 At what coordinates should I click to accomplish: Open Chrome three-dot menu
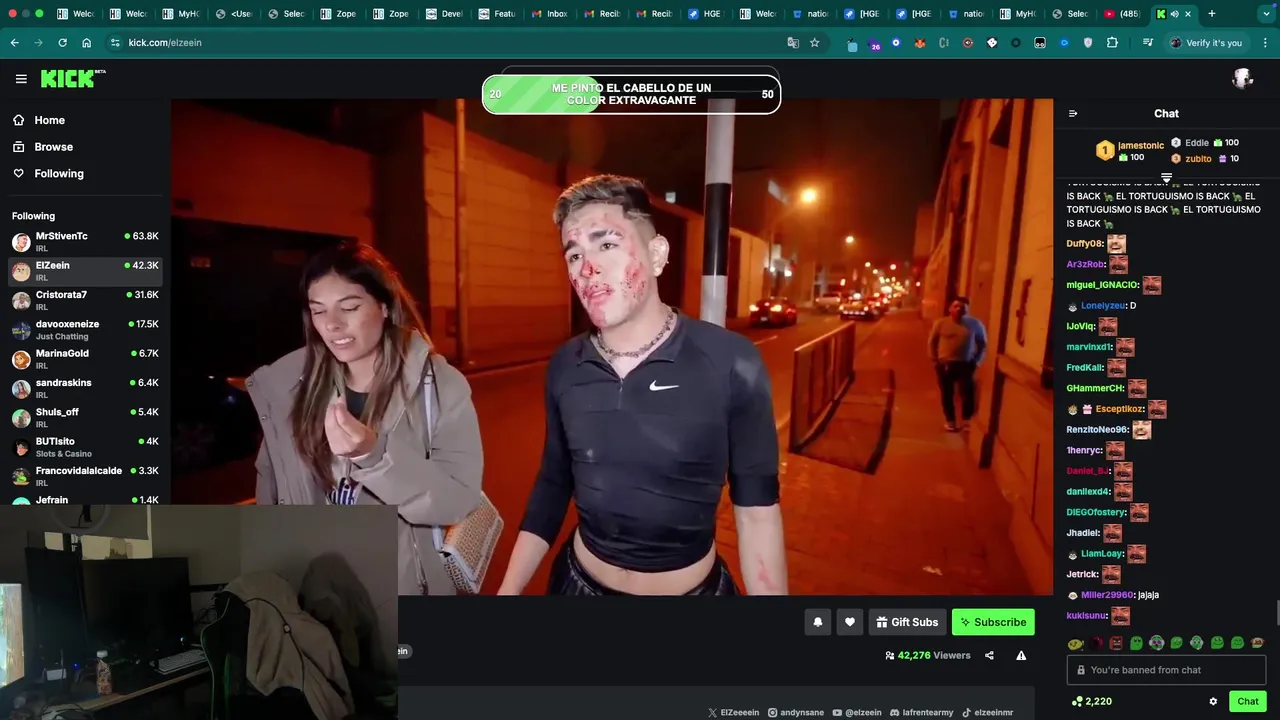tap(1265, 43)
